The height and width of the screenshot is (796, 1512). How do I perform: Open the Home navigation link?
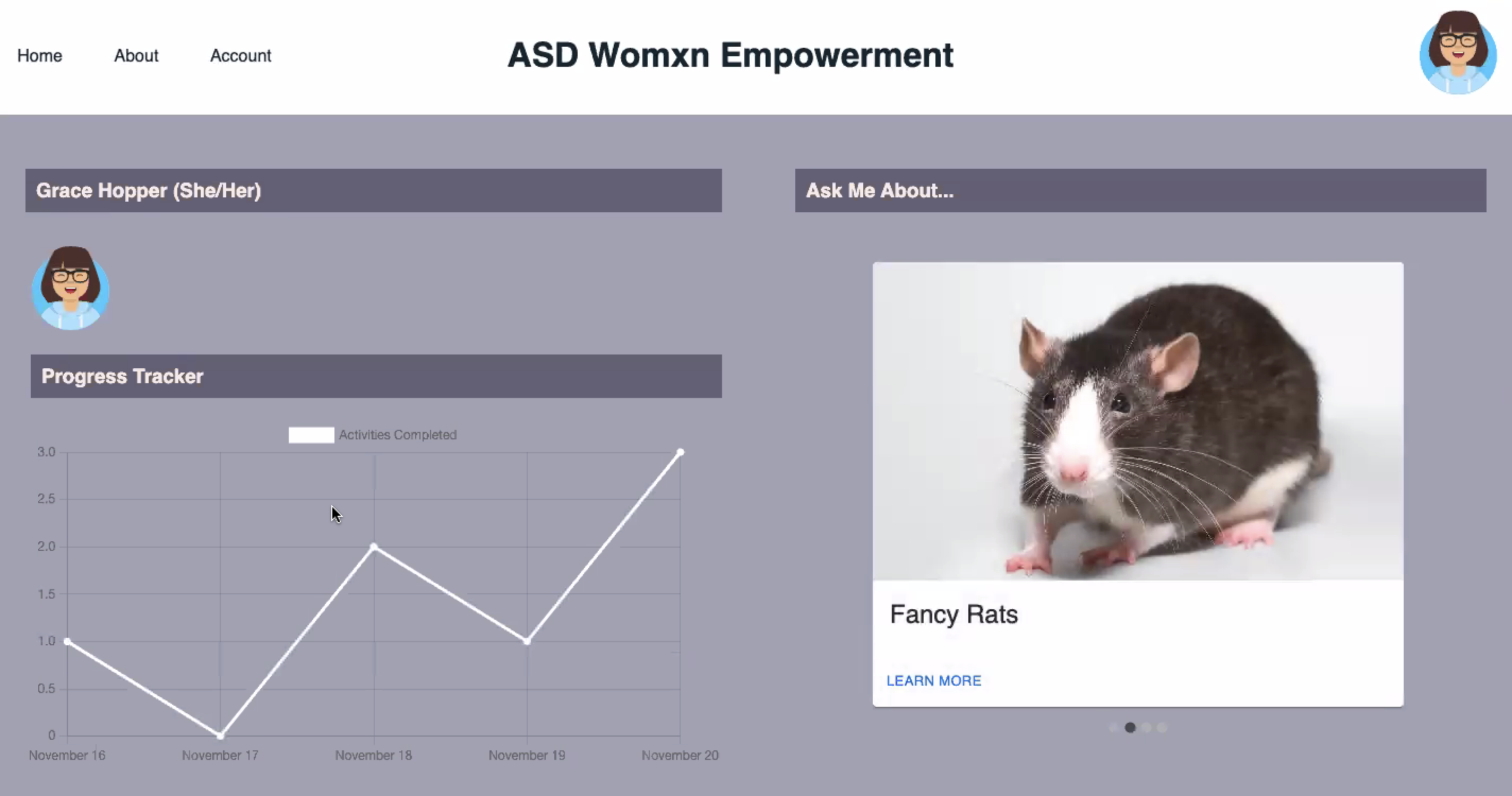pyautogui.click(x=39, y=56)
